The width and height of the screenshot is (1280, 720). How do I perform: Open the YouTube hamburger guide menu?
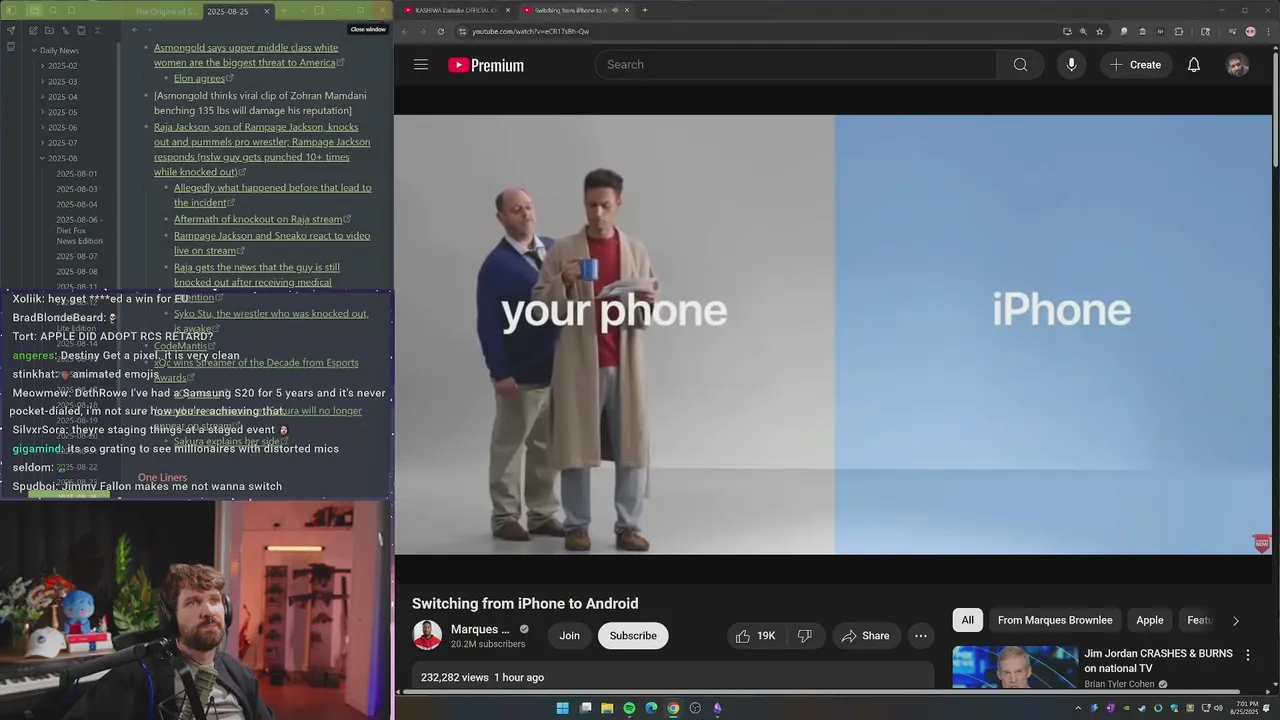coord(421,65)
